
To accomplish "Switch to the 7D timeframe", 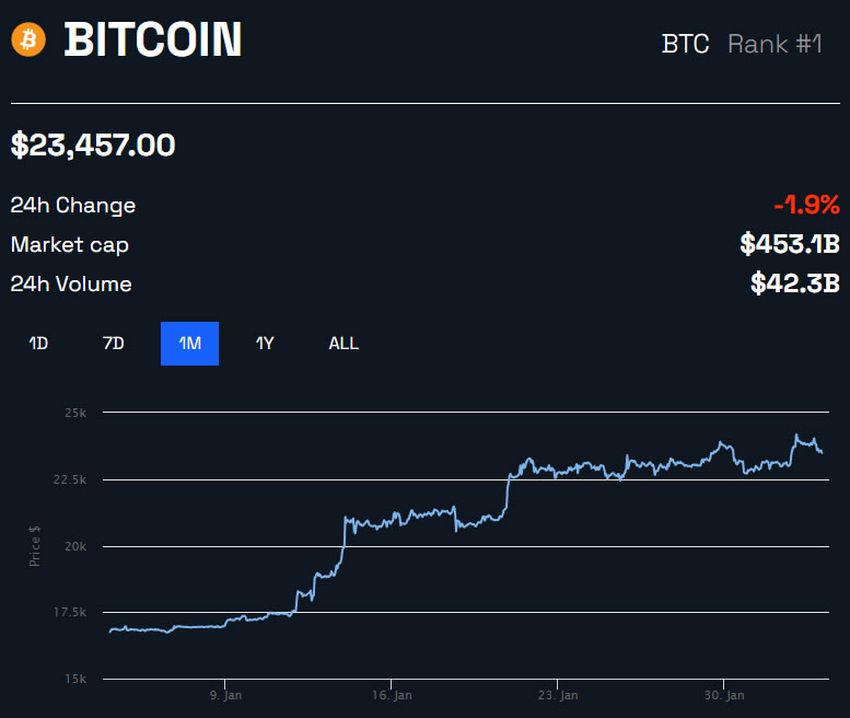I will 113,343.
